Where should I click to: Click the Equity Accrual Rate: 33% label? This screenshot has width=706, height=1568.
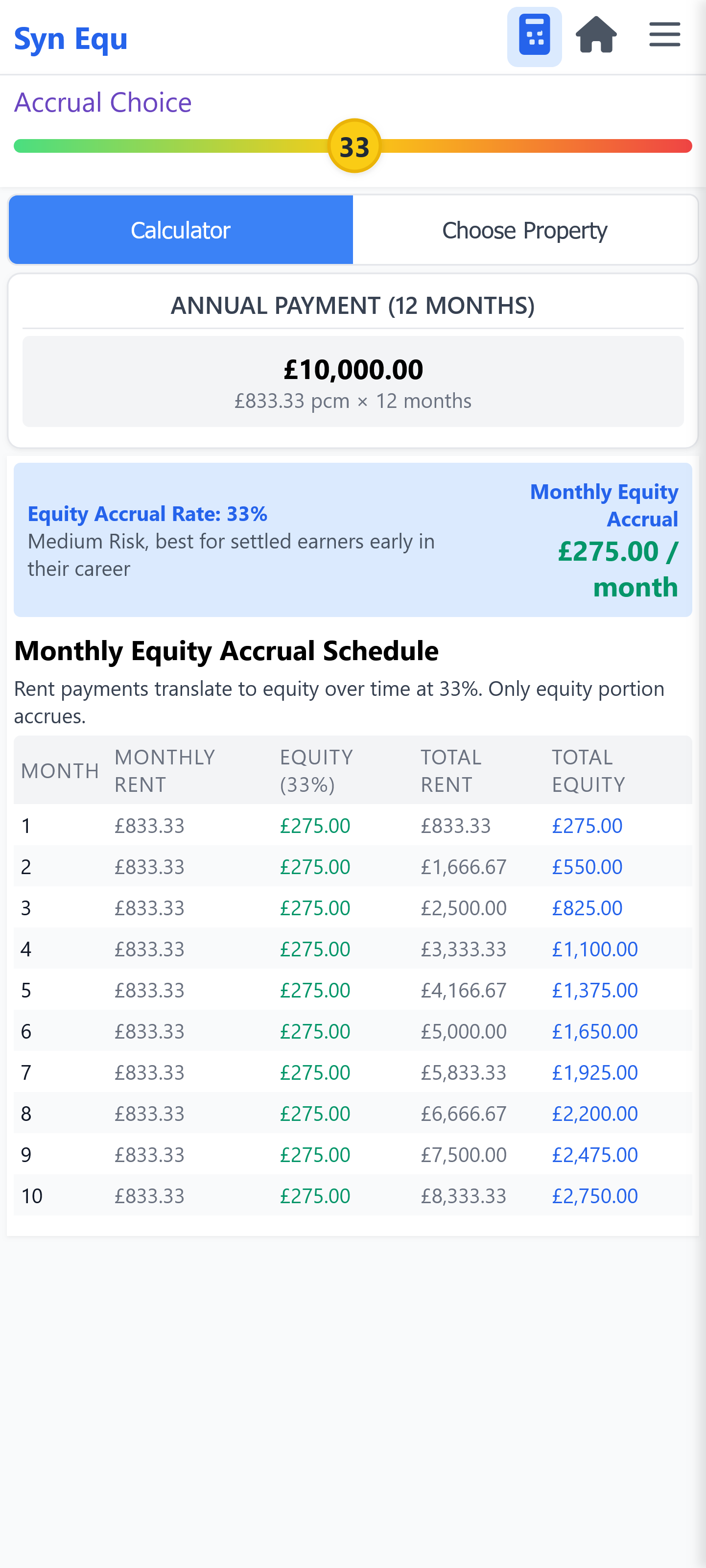147,514
